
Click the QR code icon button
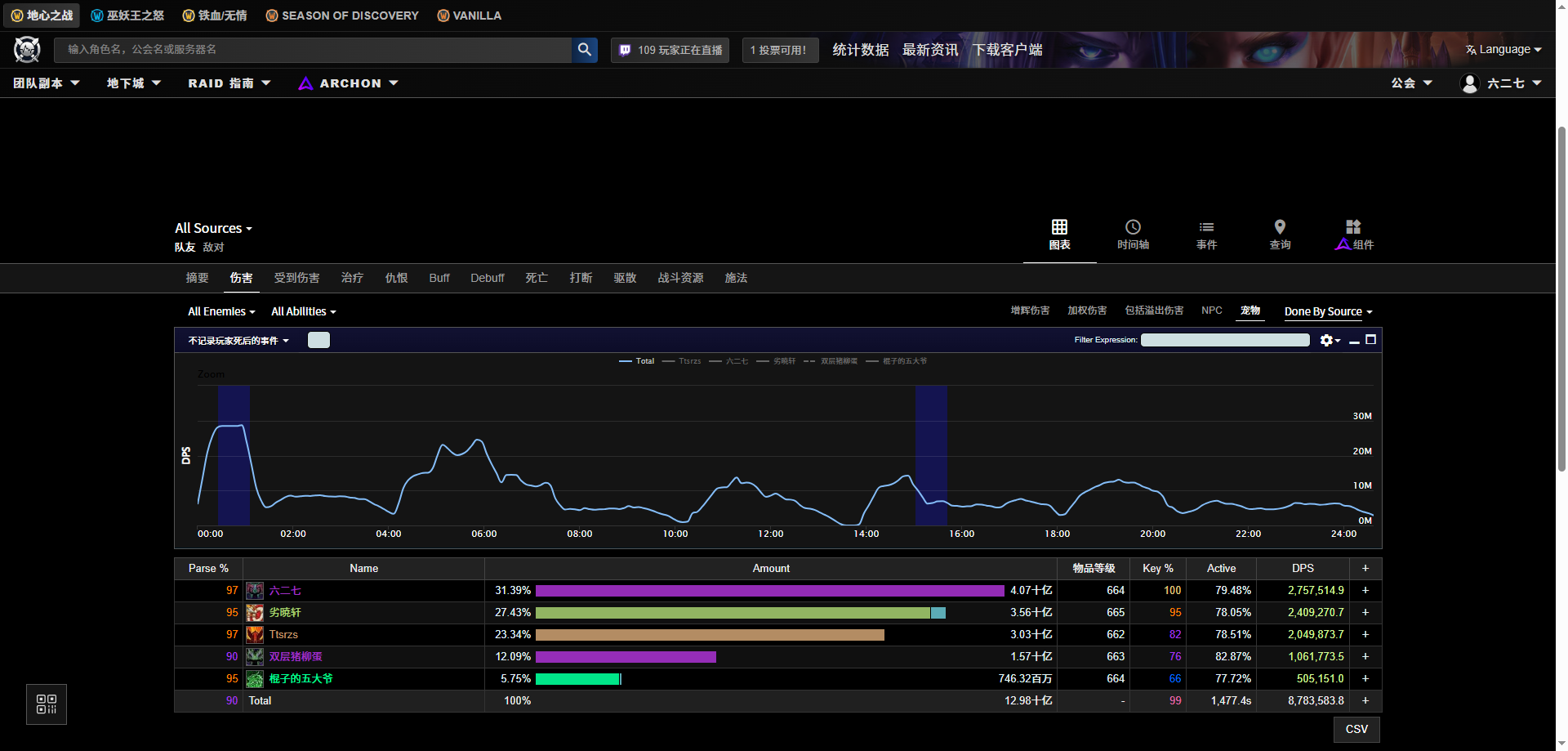click(47, 704)
